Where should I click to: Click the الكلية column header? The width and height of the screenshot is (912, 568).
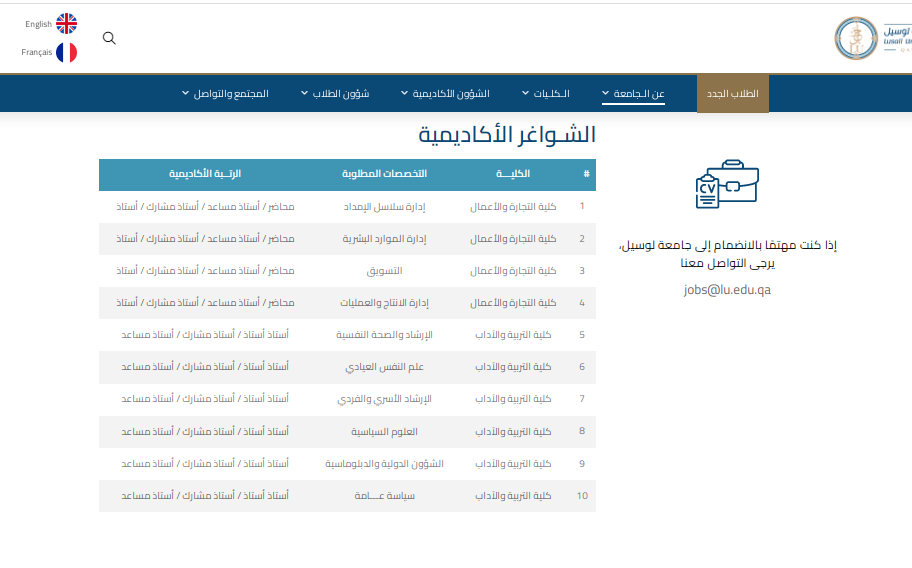click(x=513, y=174)
